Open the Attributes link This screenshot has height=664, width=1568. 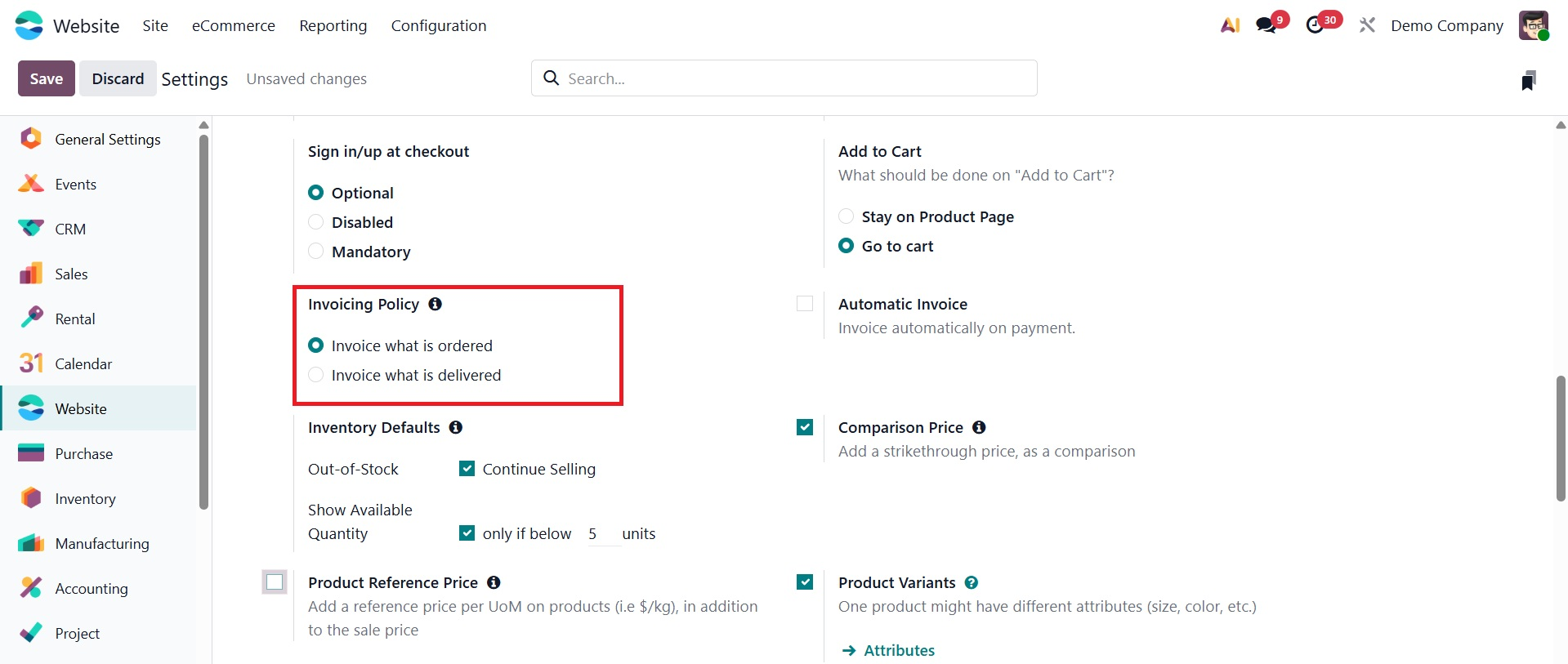pos(899,650)
